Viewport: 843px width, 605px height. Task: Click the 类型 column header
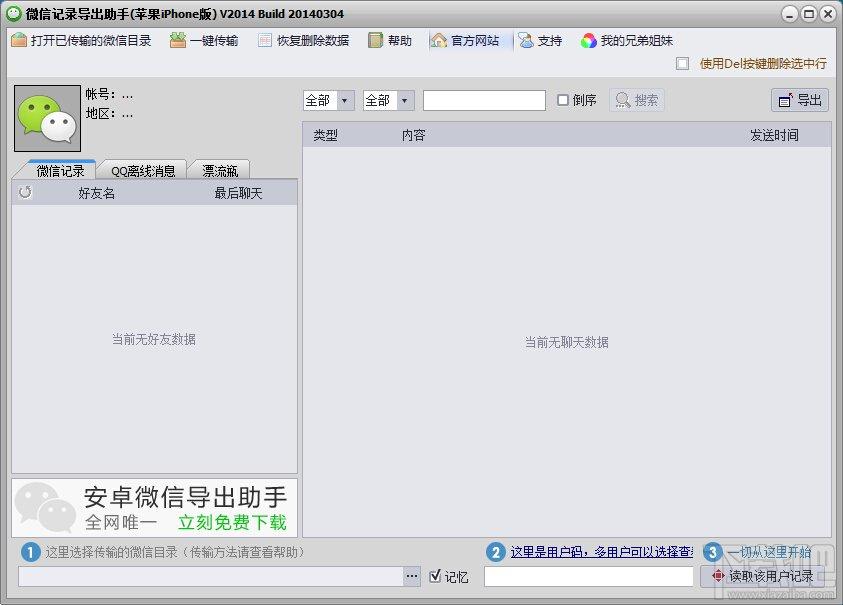[x=325, y=135]
